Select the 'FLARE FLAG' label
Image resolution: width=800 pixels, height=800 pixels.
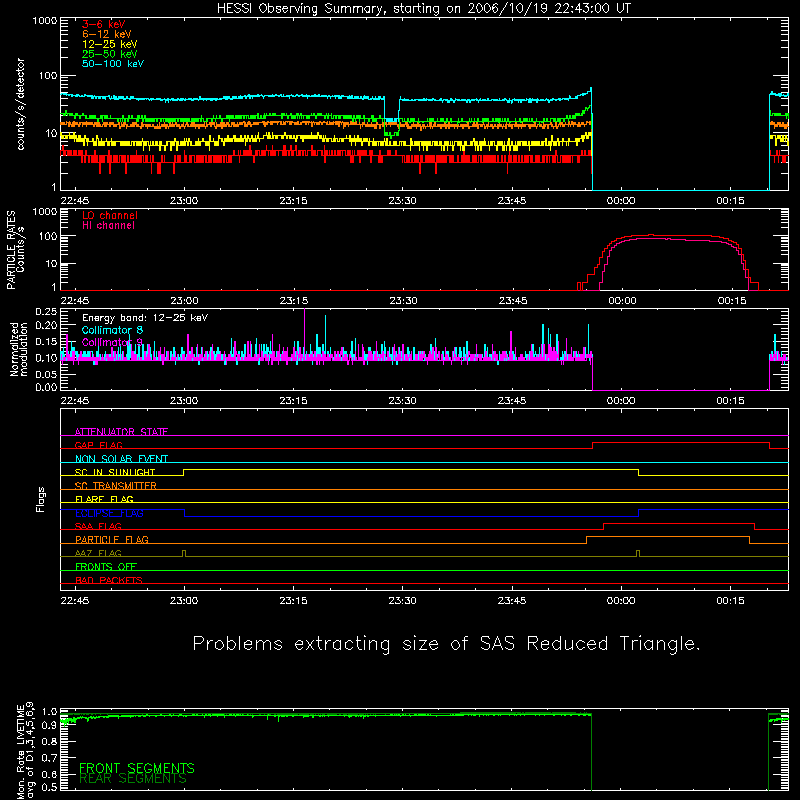click(104, 499)
